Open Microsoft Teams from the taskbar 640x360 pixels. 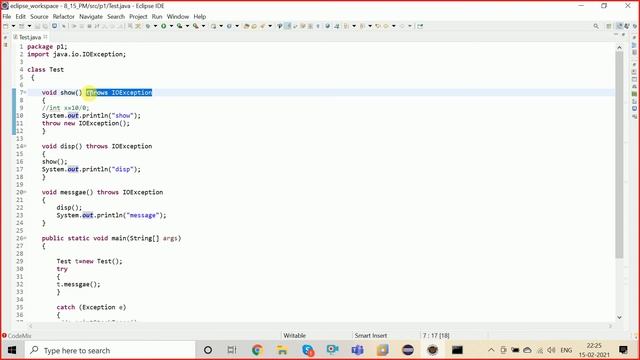358,350
